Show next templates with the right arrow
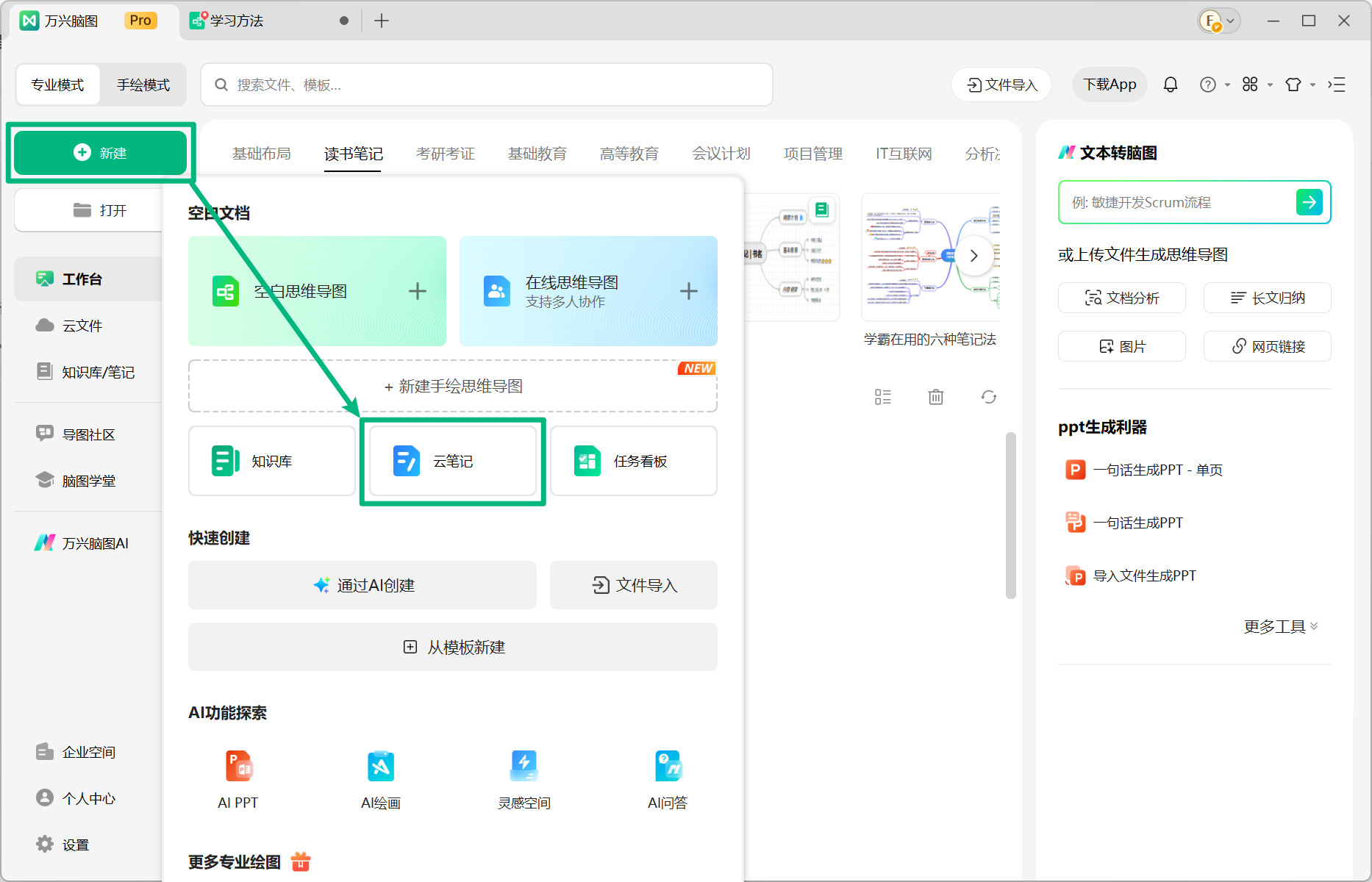This screenshot has height=882, width=1372. 974,256
